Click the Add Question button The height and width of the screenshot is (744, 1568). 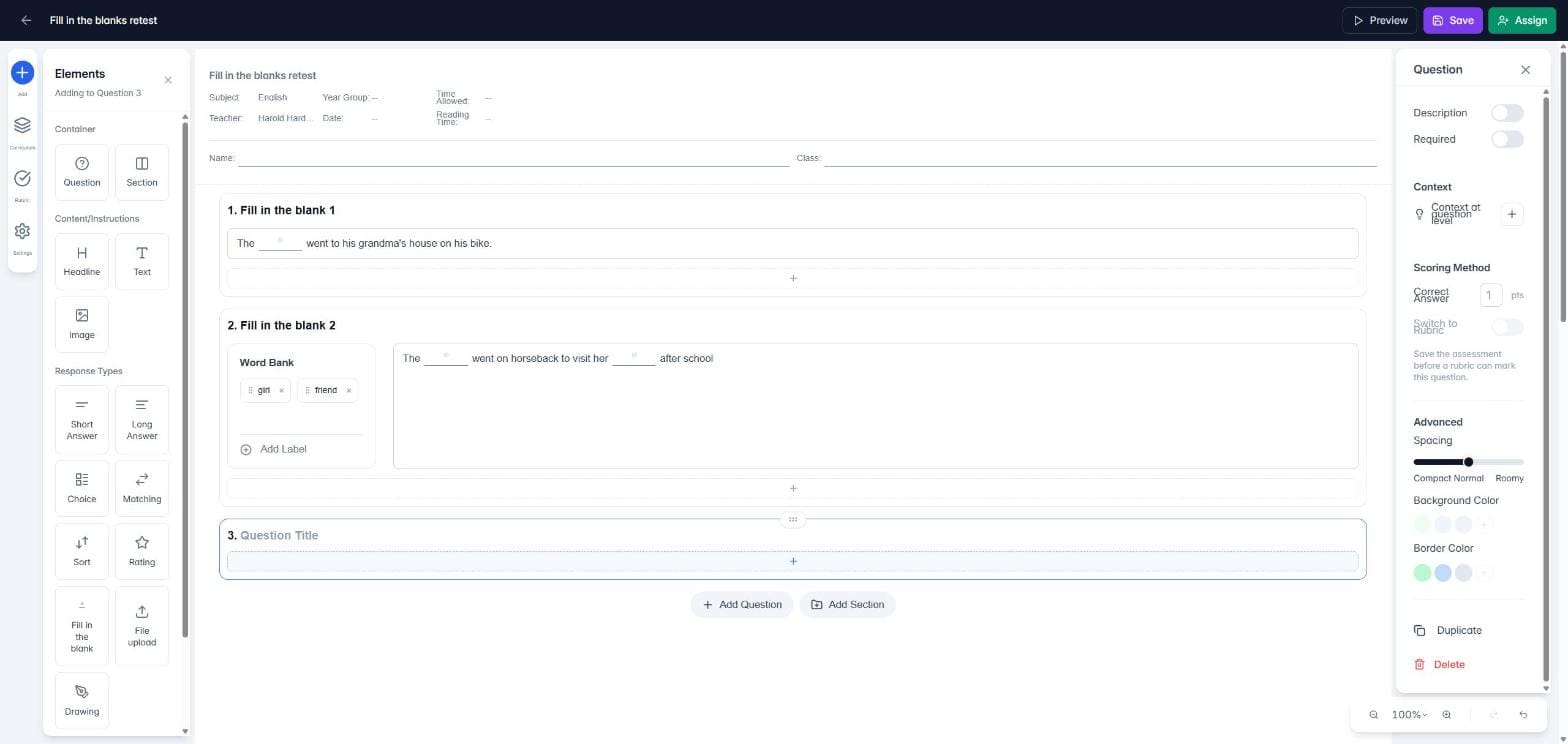coord(742,605)
